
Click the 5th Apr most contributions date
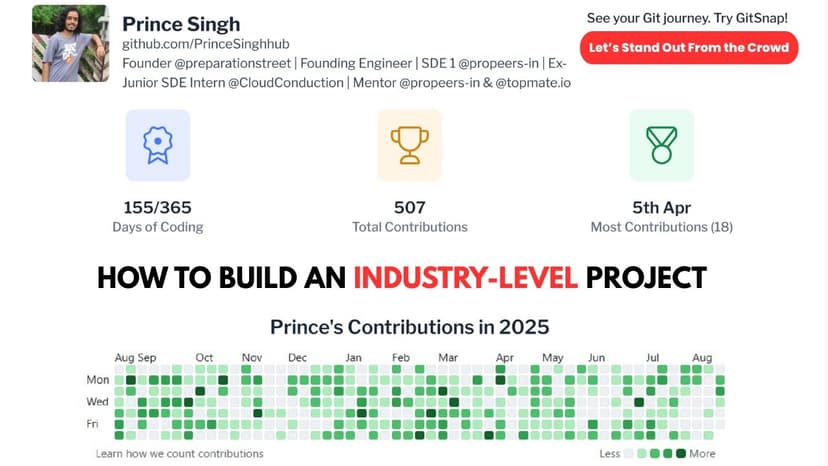click(x=661, y=207)
